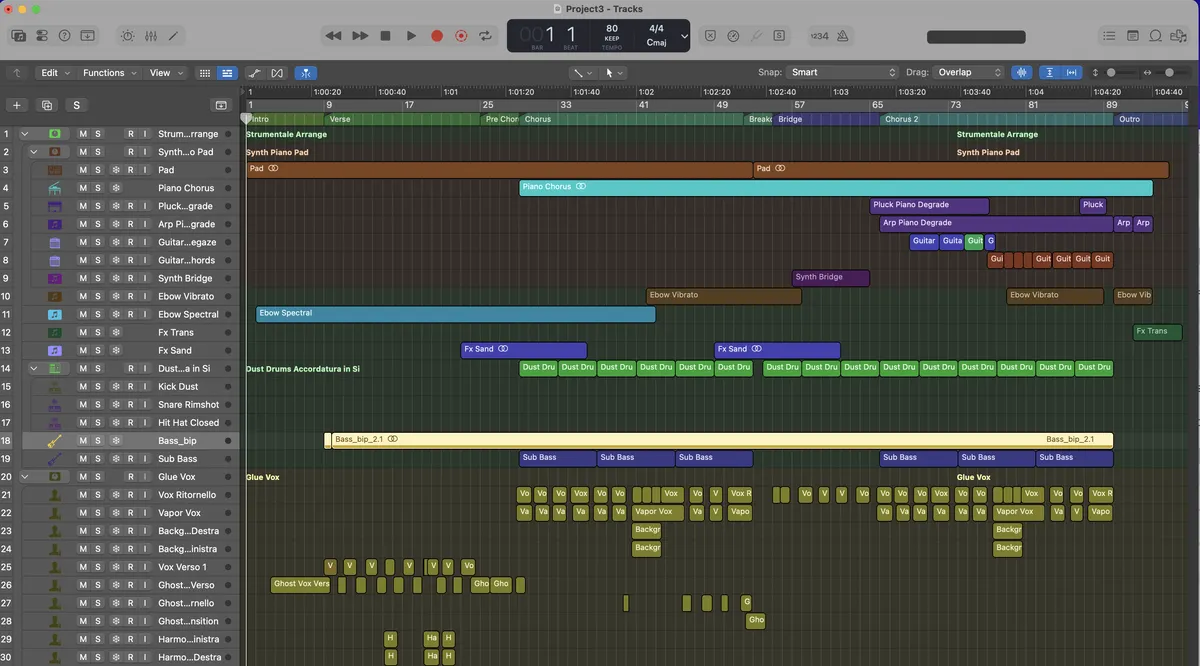This screenshot has width=1200, height=666.
Task: Stop playback with the stop button
Action: point(385,35)
